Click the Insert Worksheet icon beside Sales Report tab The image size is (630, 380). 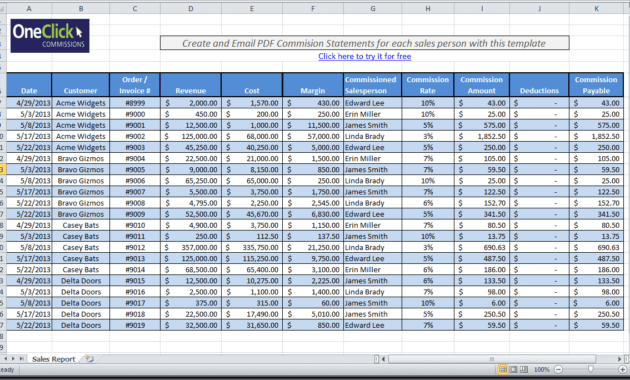pyautogui.click(x=90, y=359)
